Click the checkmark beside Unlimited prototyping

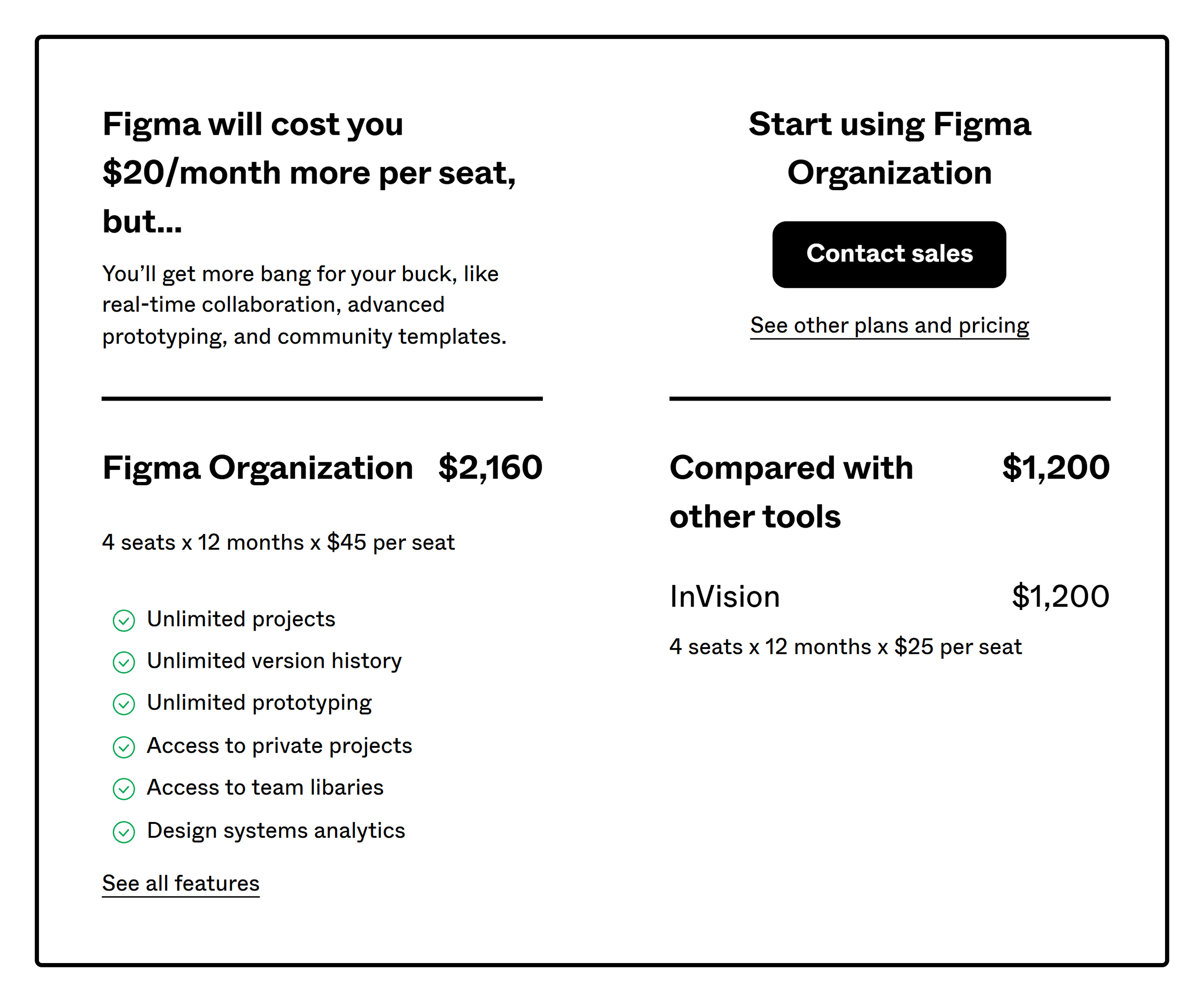[123, 704]
